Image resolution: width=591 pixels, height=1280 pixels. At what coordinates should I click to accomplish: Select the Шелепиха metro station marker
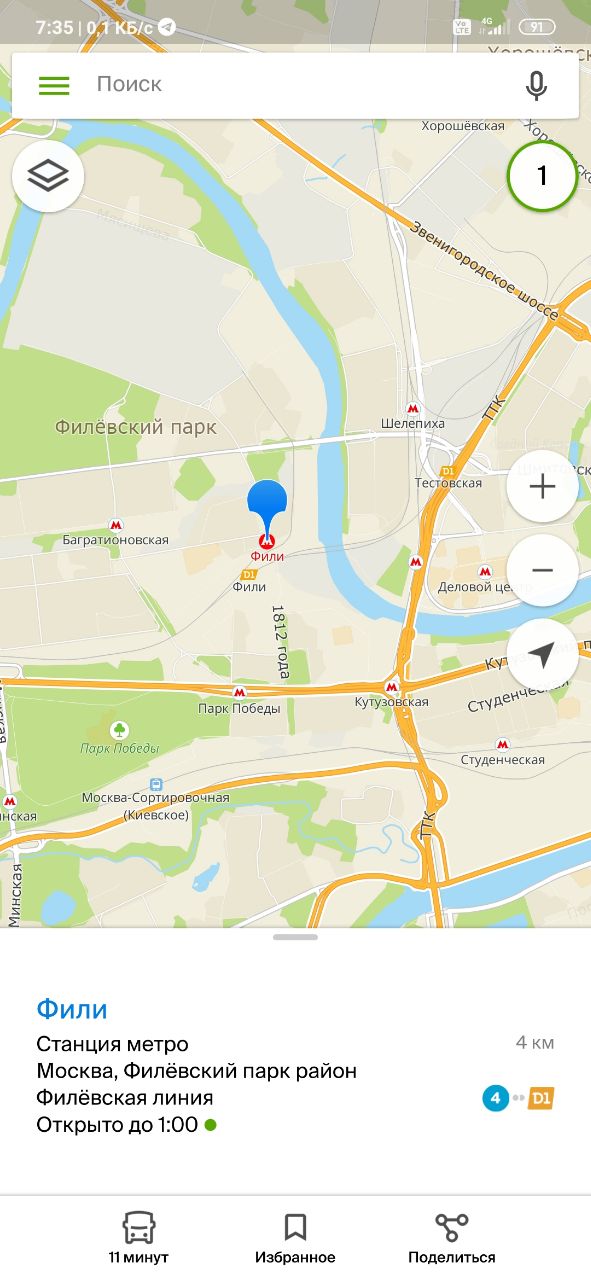coord(413,408)
